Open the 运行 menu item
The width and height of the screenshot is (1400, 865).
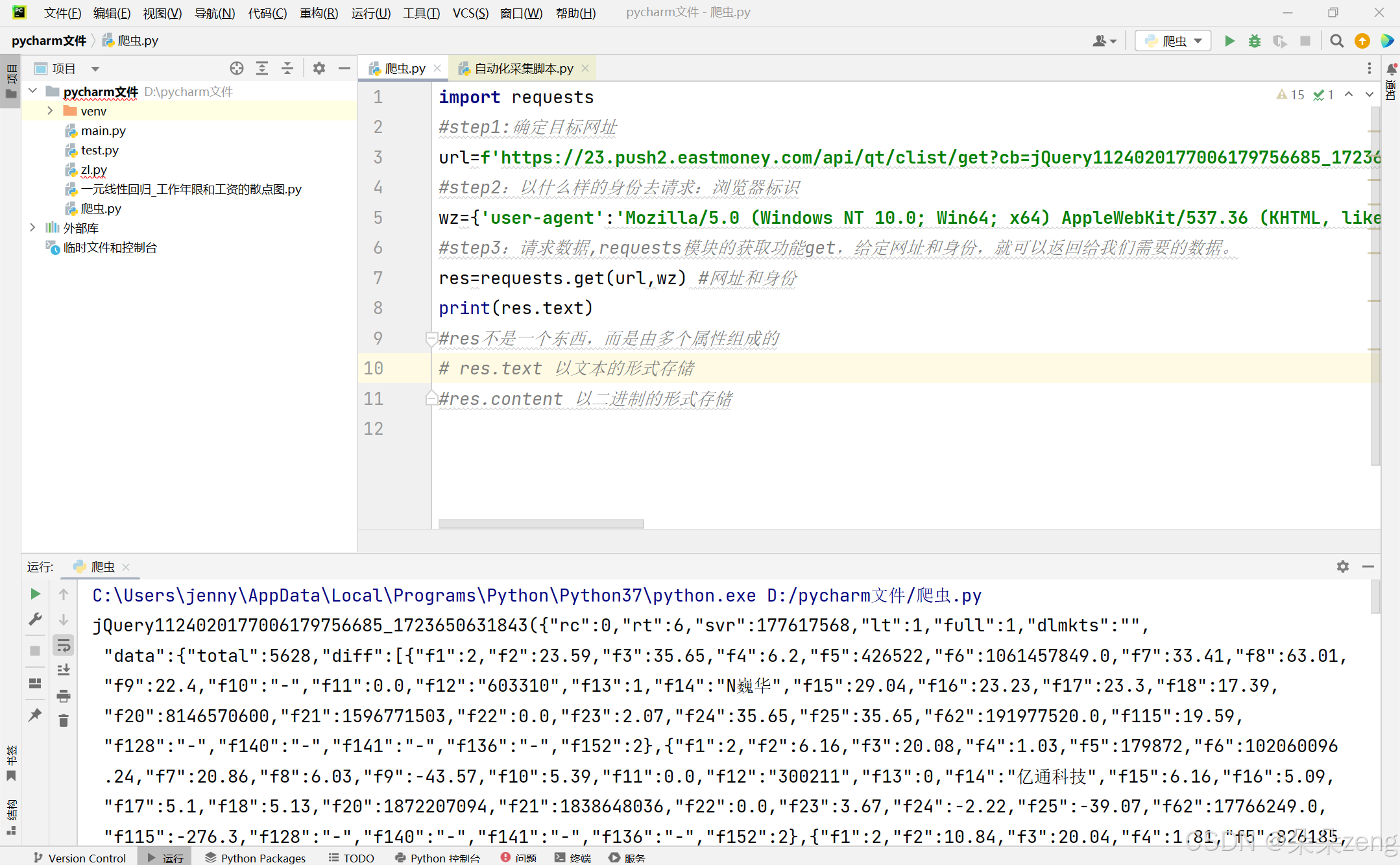tap(369, 13)
